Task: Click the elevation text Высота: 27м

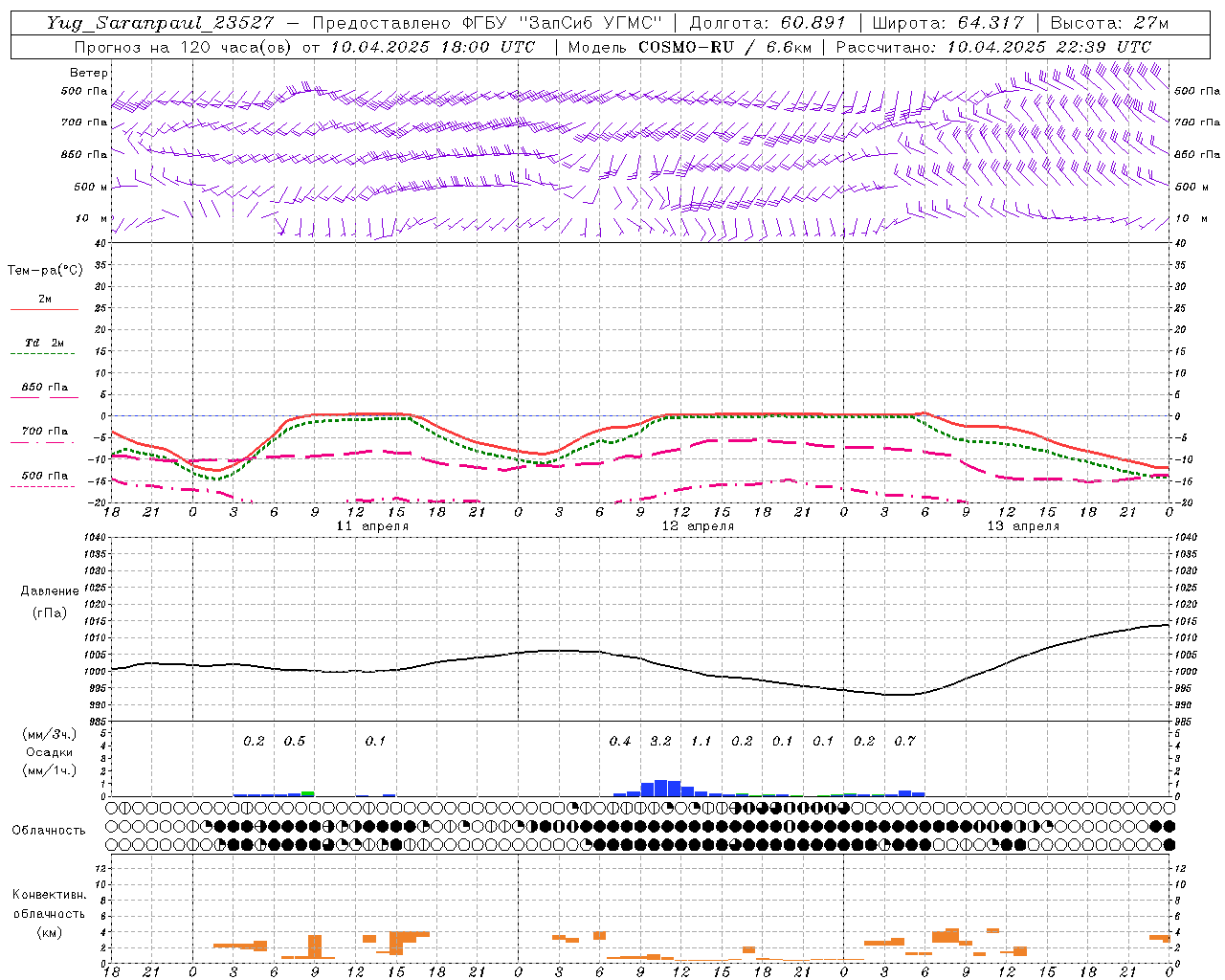Action: (1109, 24)
